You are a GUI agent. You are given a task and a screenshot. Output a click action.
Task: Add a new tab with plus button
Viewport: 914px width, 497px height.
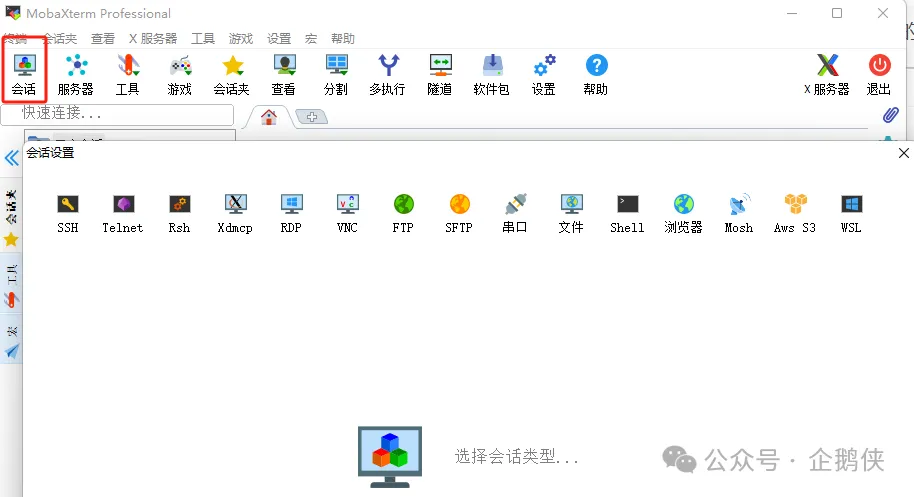[312, 117]
